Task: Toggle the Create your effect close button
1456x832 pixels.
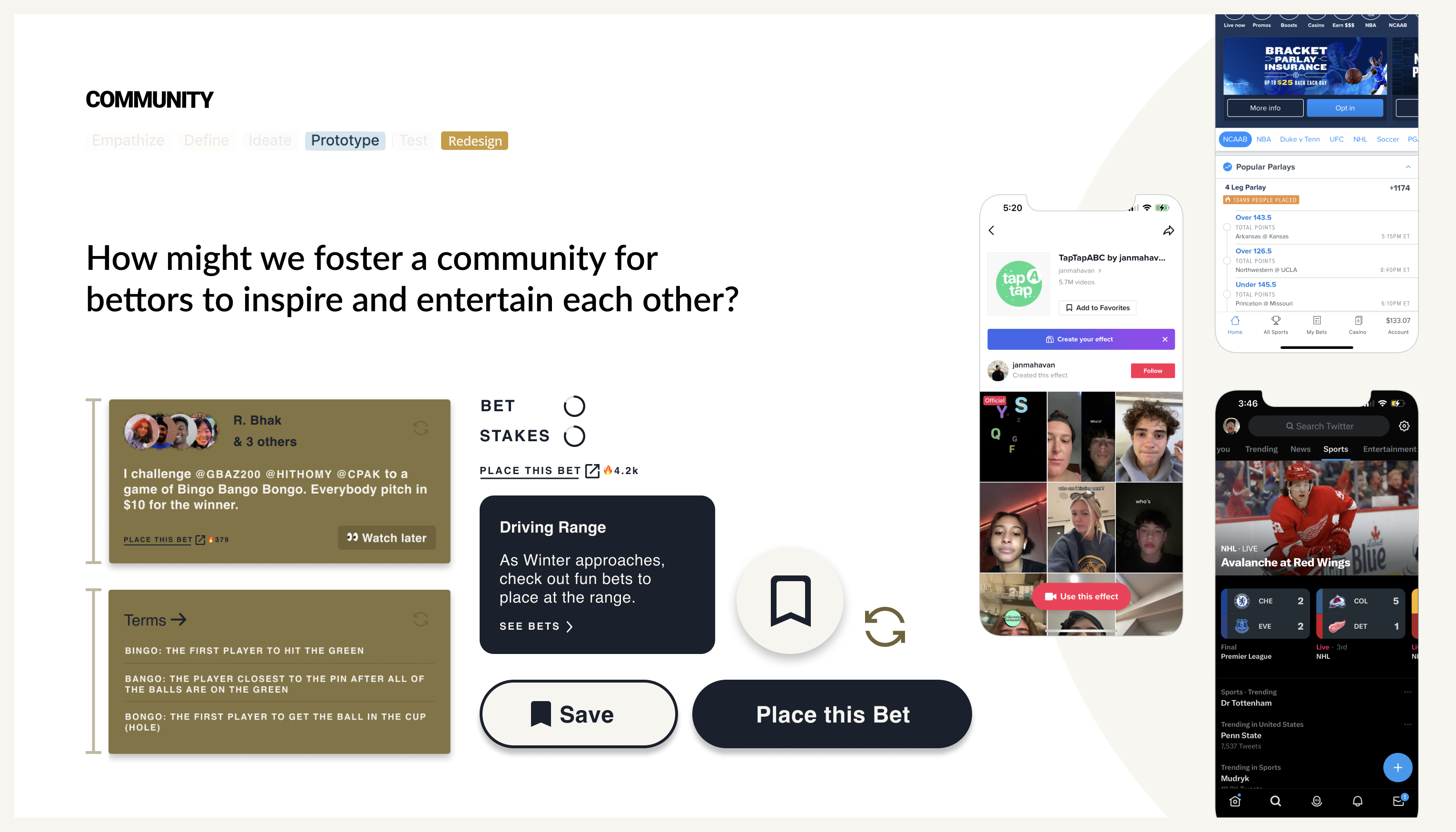Action: coord(1163,339)
